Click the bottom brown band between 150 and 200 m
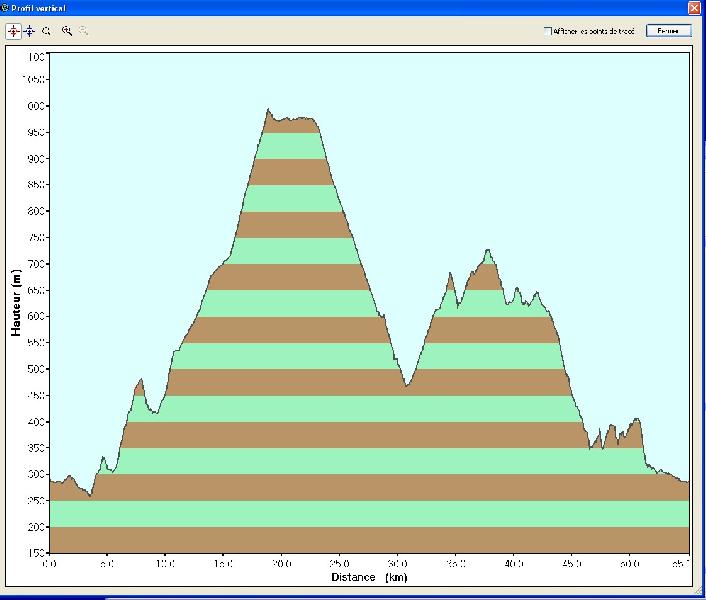706x600 pixels. pyautogui.click(x=369, y=539)
